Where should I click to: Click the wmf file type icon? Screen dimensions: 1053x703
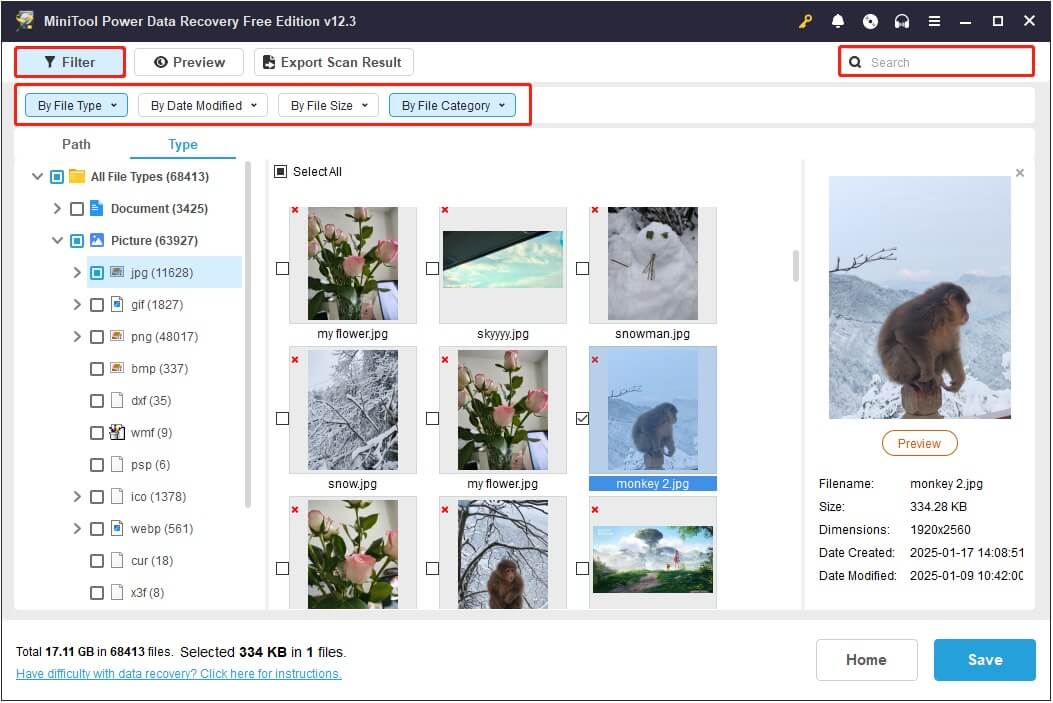pos(117,432)
